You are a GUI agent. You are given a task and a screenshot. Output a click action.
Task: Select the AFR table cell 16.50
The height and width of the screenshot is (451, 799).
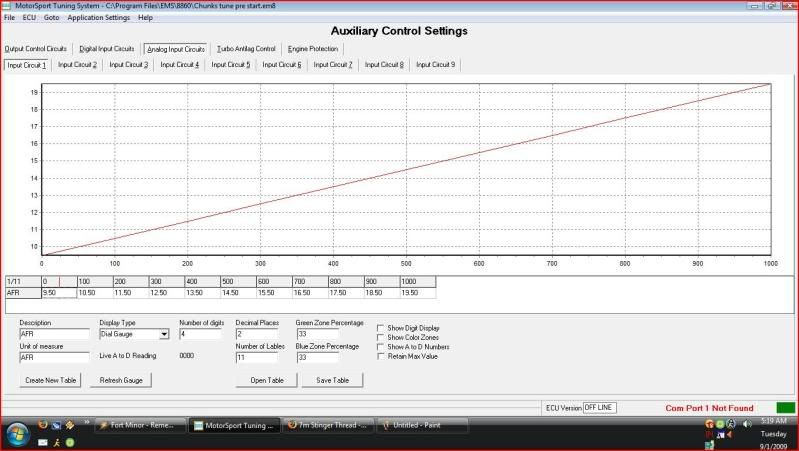(x=310, y=293)
